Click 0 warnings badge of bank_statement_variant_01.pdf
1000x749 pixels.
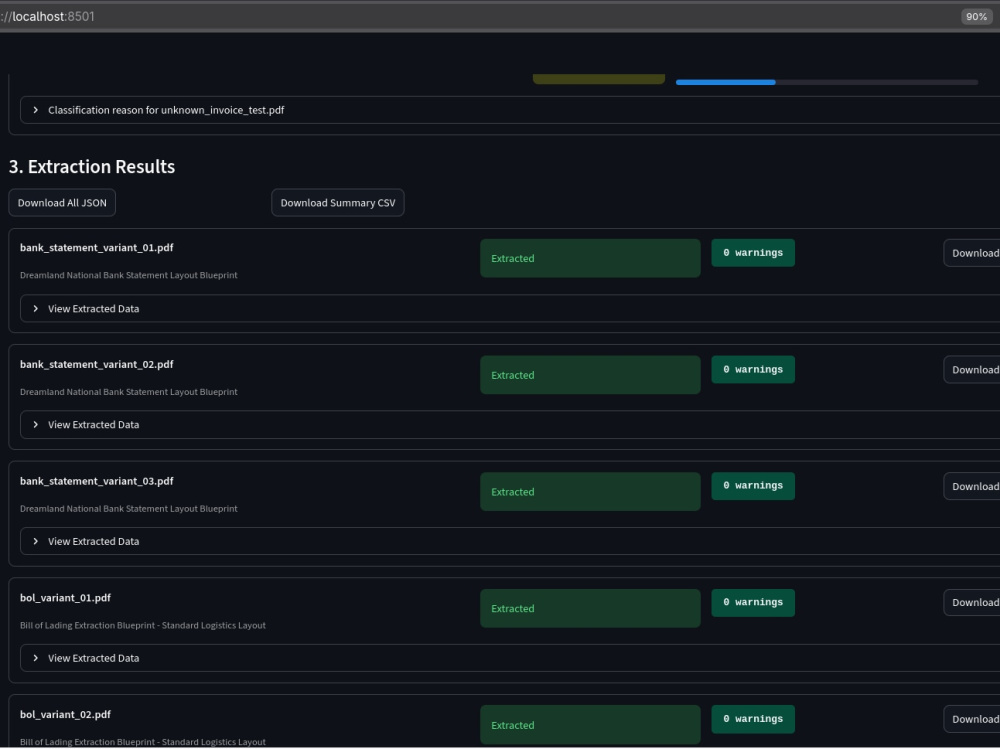click(753, 253)
